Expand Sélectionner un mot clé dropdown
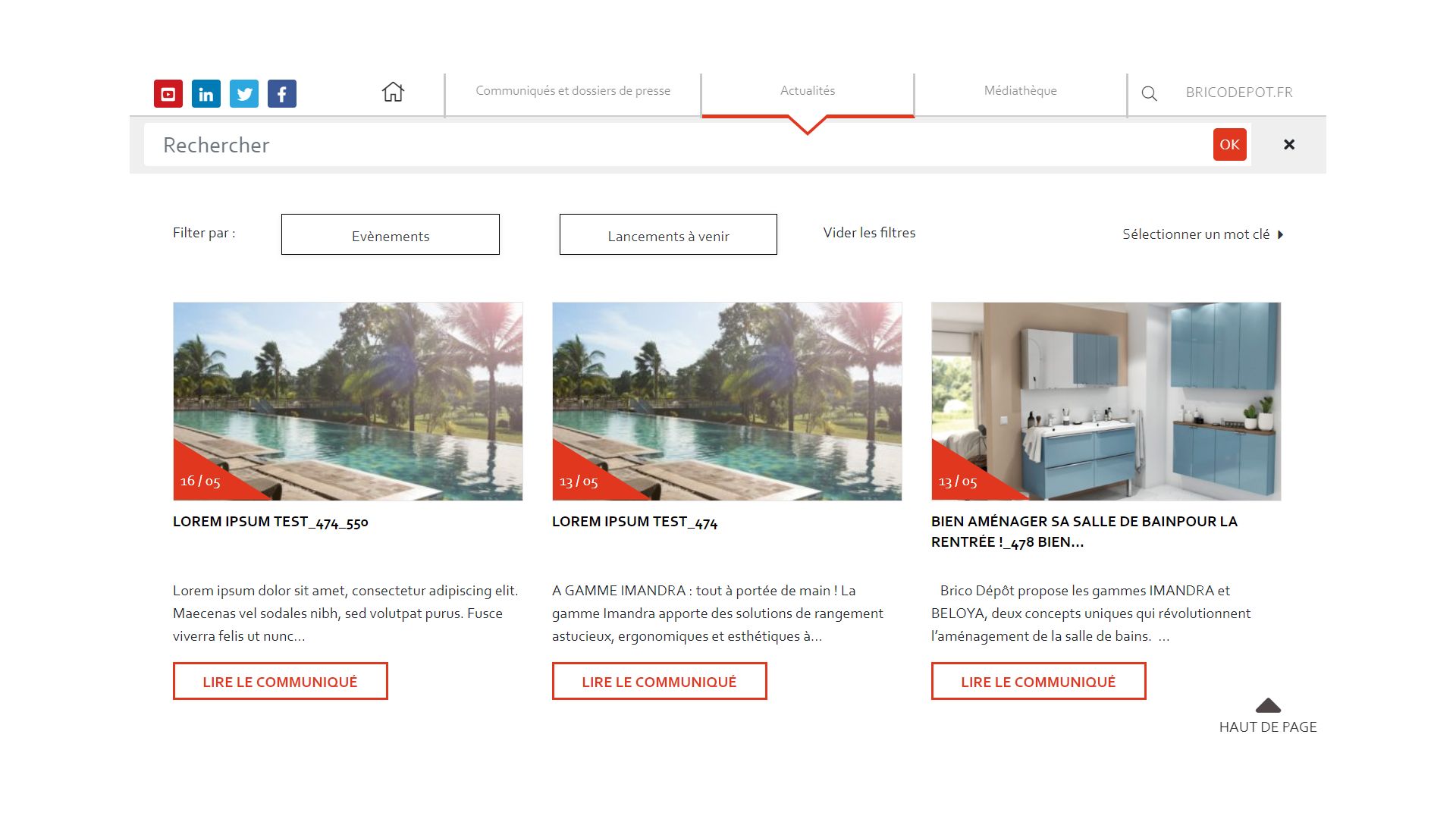This screenshot has height=819, width=1456. pos(1203,234)
